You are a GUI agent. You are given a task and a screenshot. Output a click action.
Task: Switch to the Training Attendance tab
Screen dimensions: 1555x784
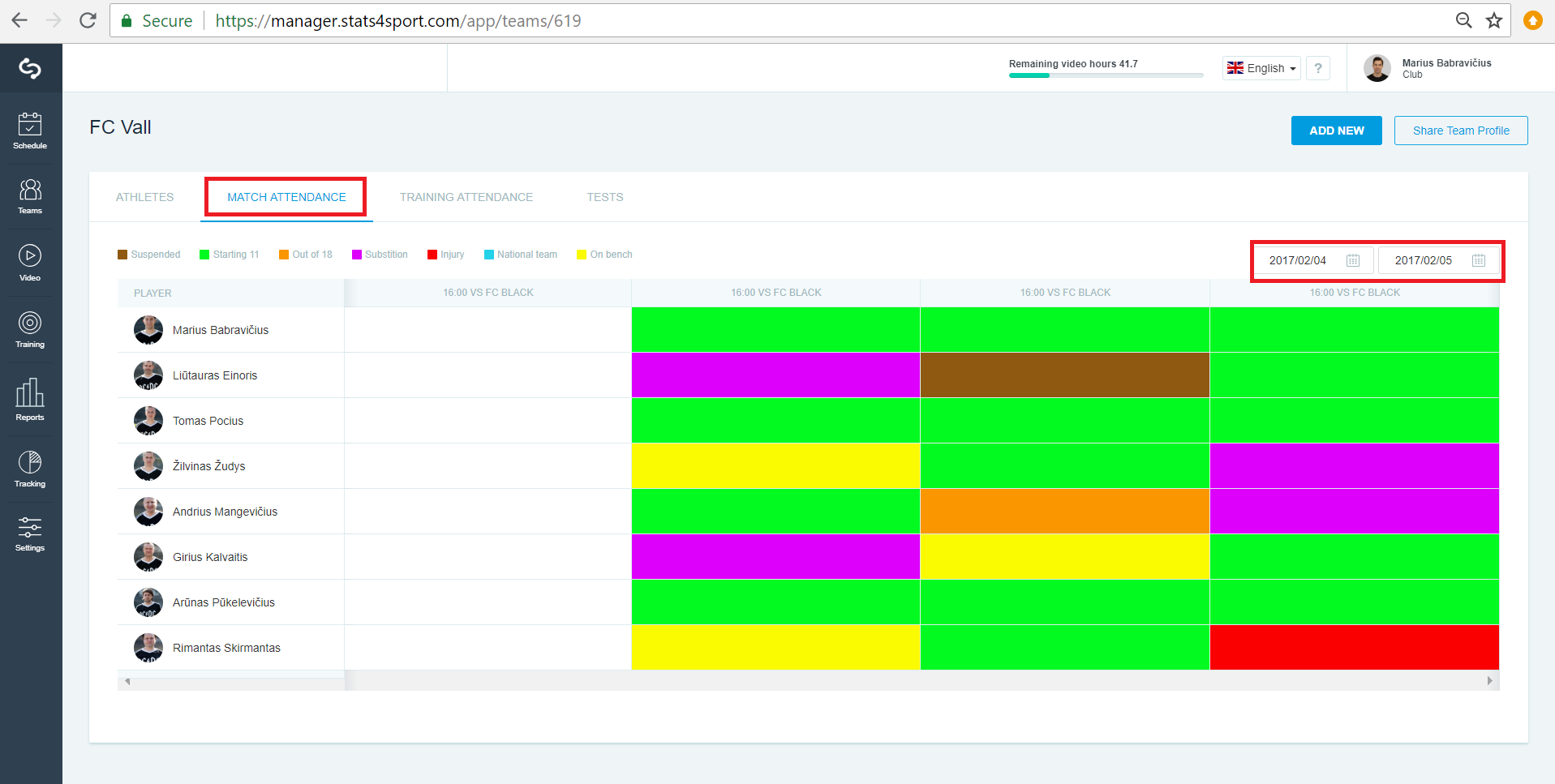[x=466, y=197]
